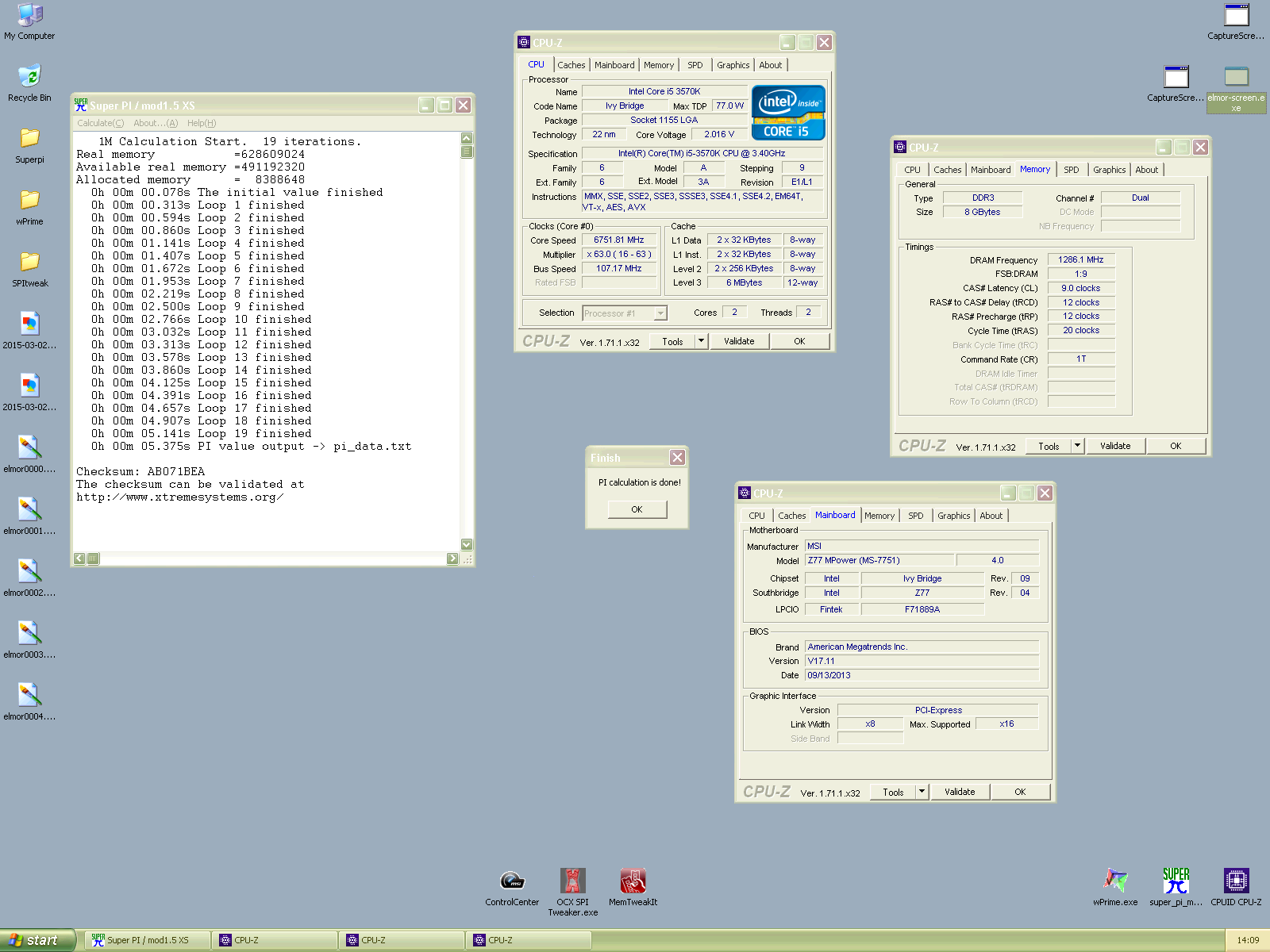
Task: Click OK in CPU-Z processor window
Action: (x=799, y=341)
